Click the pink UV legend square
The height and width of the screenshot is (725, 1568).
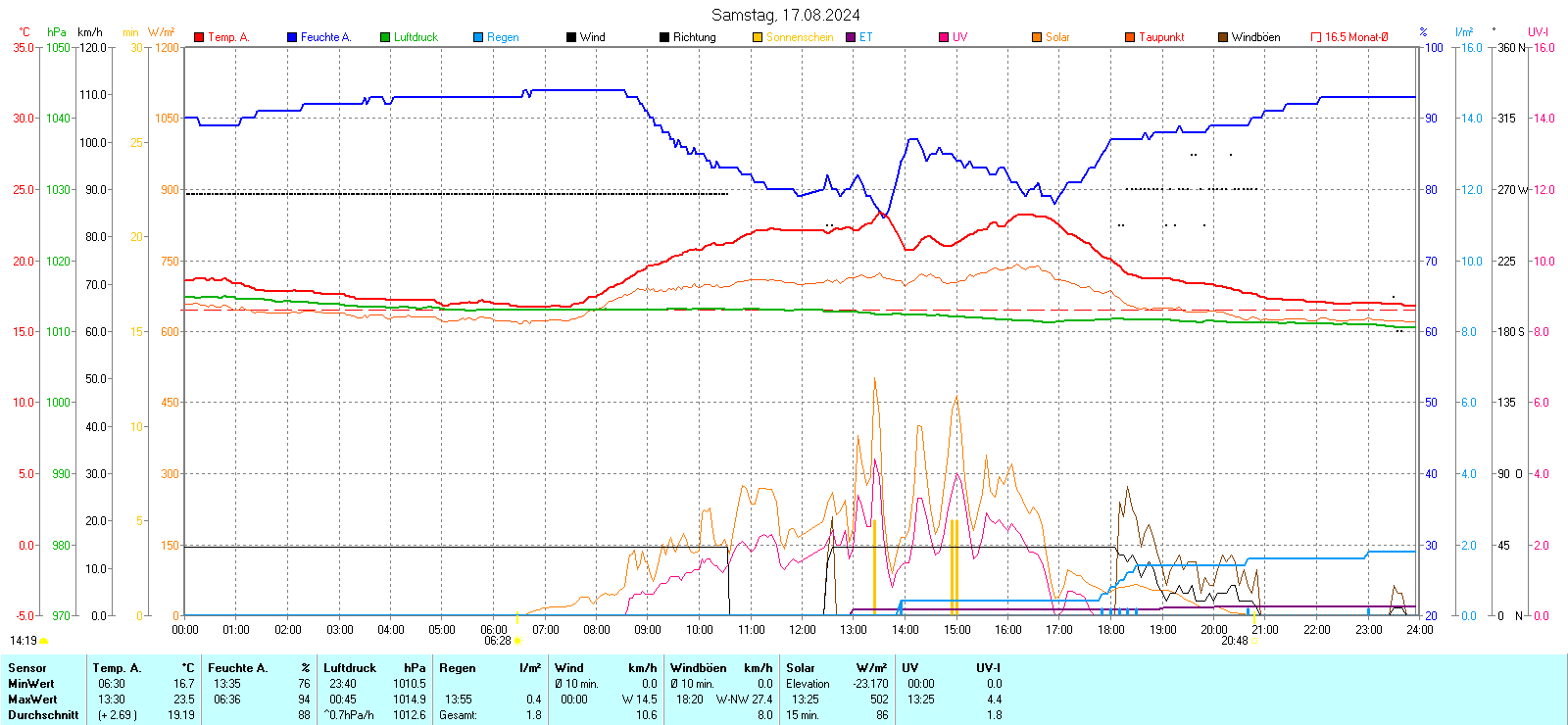point(944,37)
